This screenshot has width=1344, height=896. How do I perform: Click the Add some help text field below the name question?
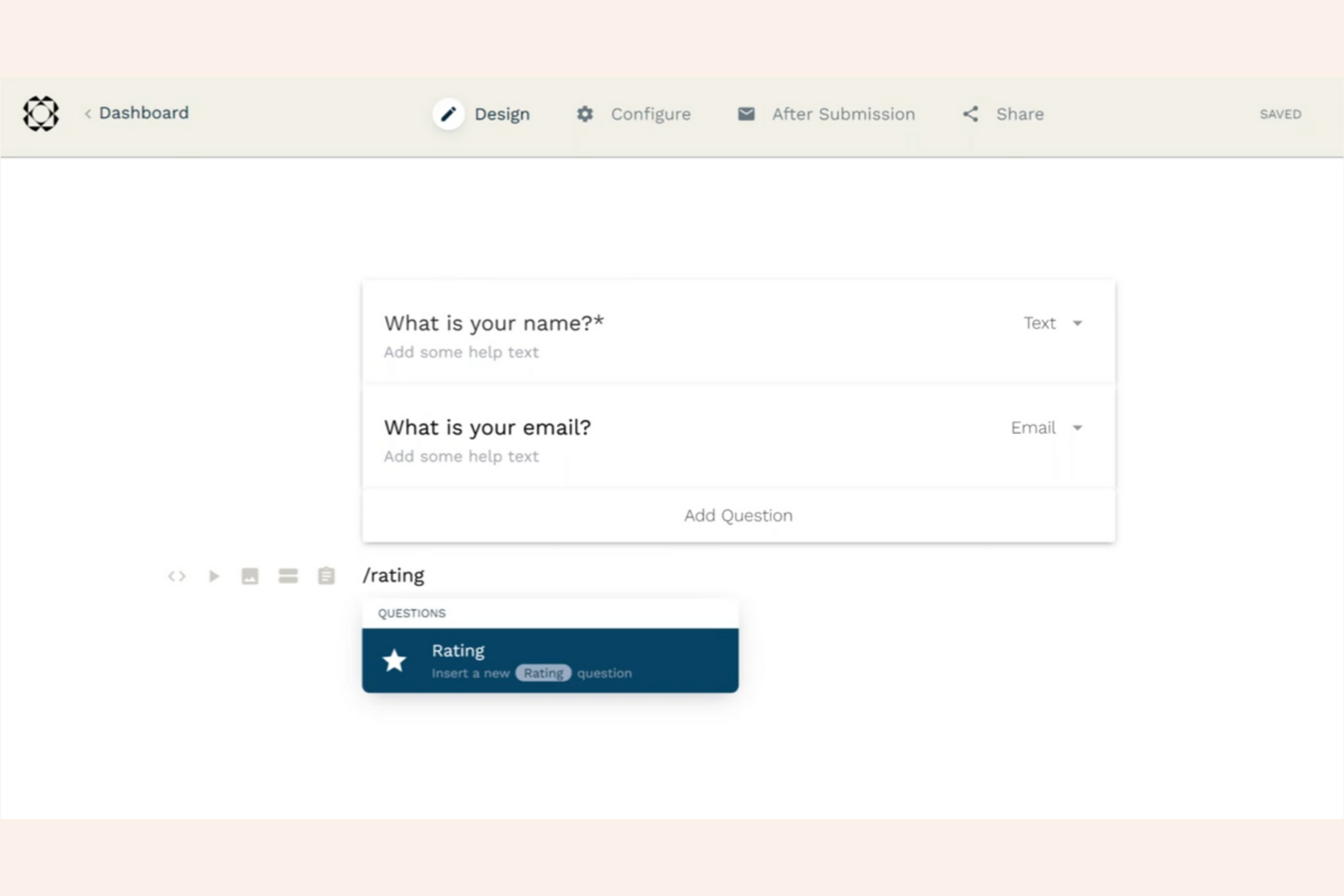pyautogui.click(x=460, y=352)
